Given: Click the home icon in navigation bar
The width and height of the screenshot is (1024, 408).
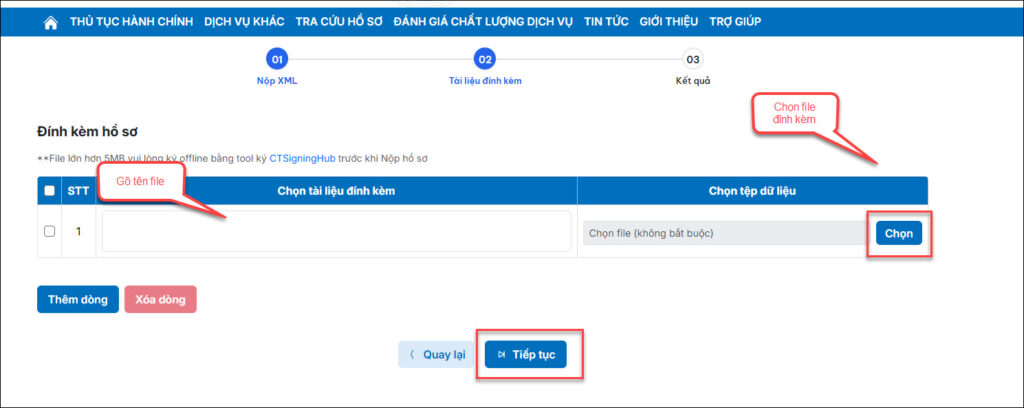Looking at the screenshot, I should point(51,23).
